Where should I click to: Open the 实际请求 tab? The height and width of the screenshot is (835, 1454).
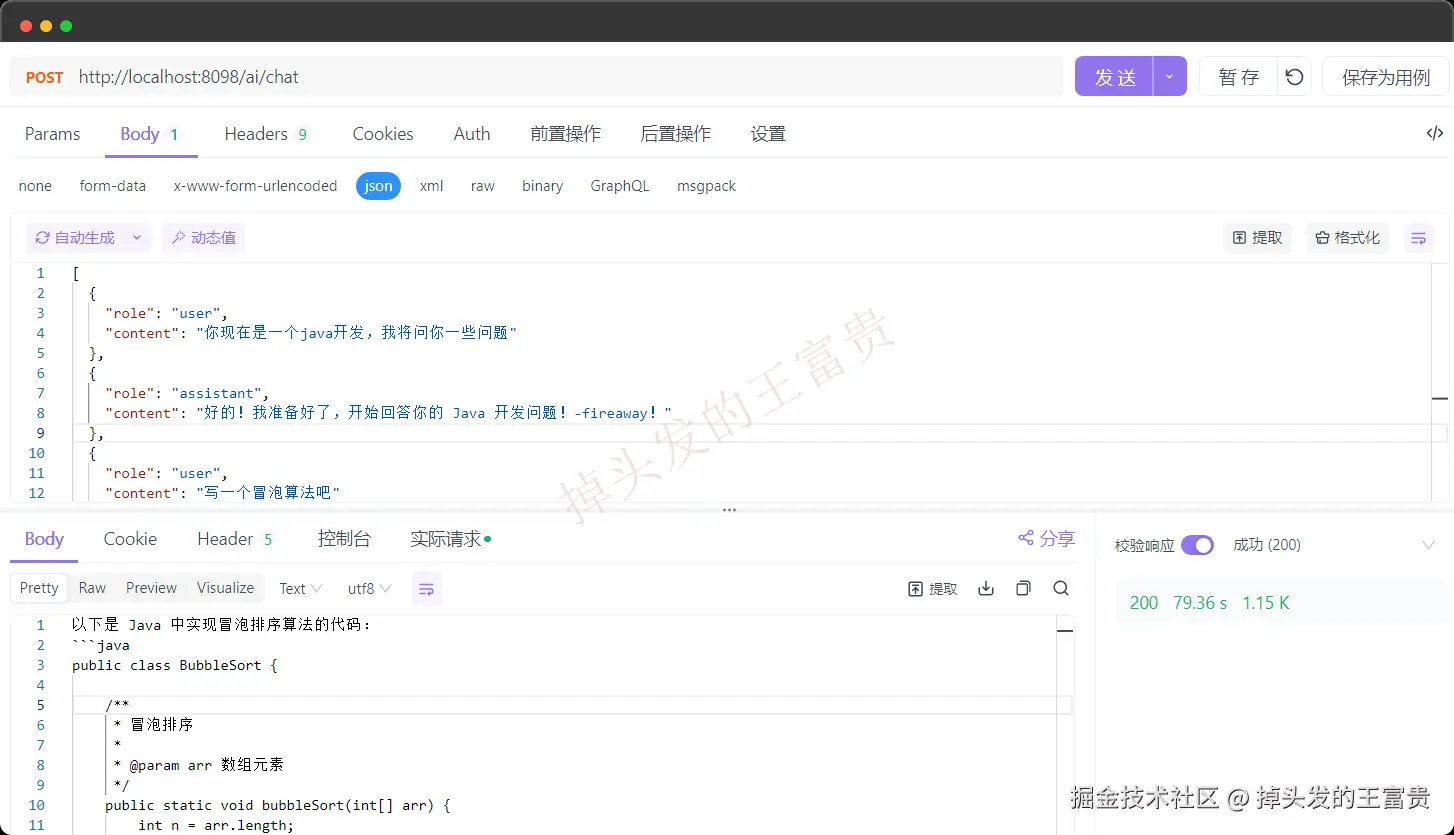(450, 539)
